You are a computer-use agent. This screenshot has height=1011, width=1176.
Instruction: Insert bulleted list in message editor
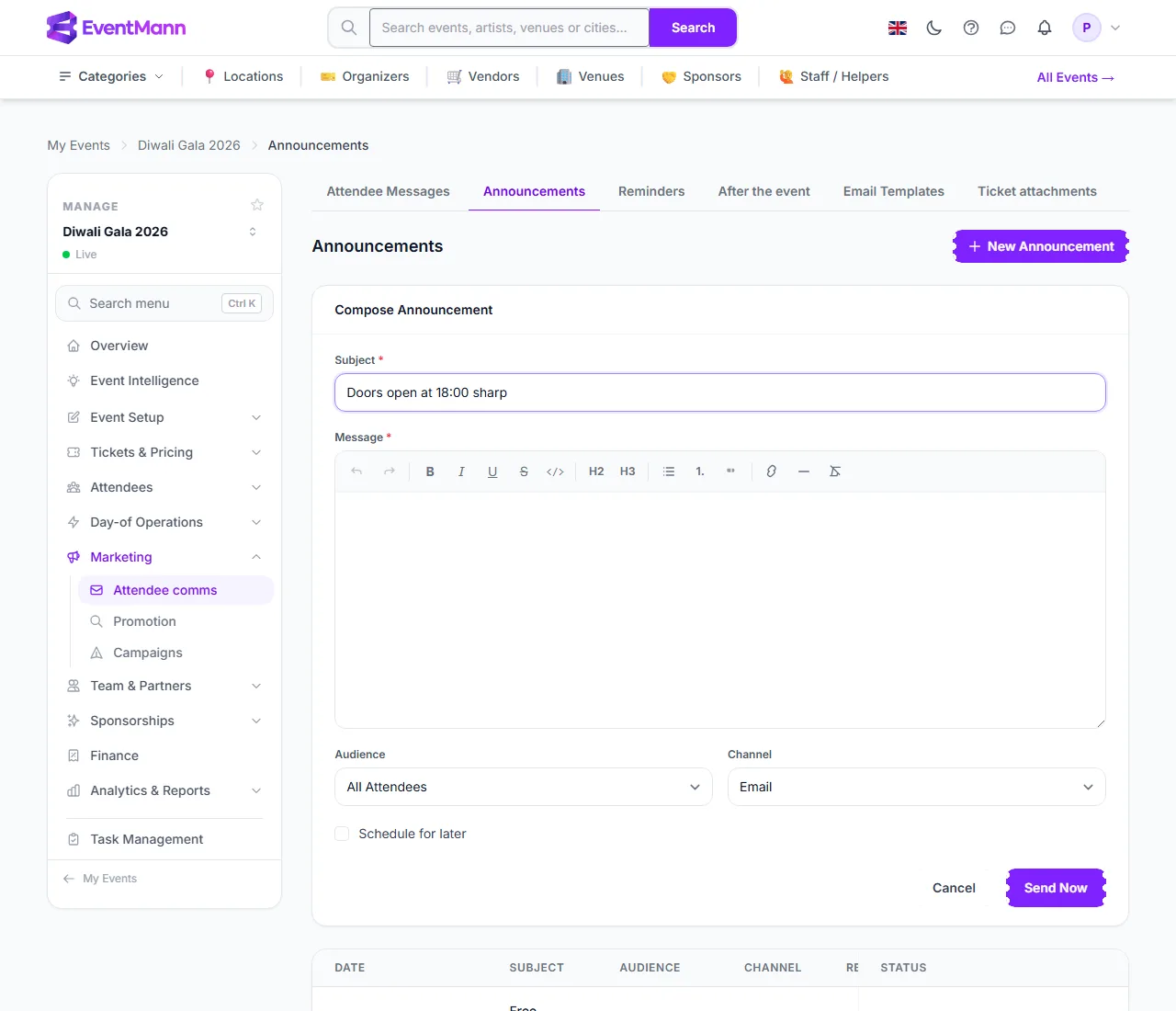point(669,471)
